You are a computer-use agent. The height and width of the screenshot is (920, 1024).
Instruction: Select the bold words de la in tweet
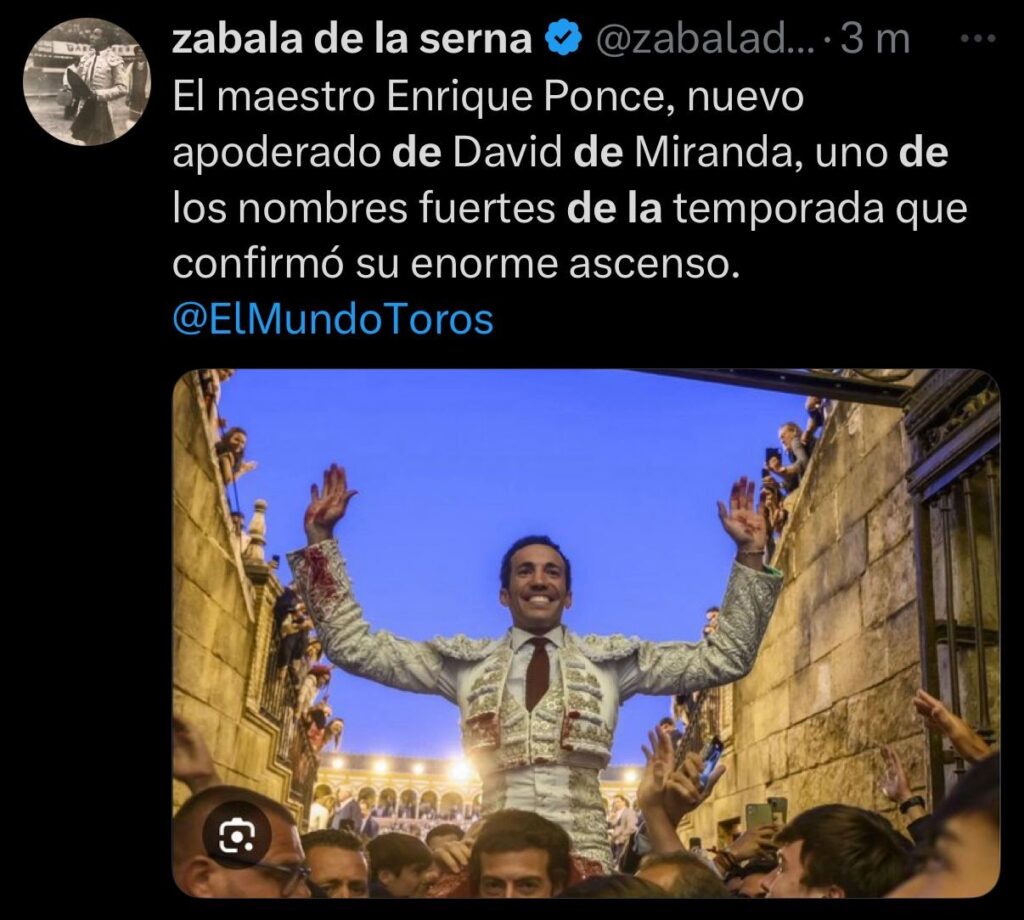pyautogui.click(x=615, y=208)
